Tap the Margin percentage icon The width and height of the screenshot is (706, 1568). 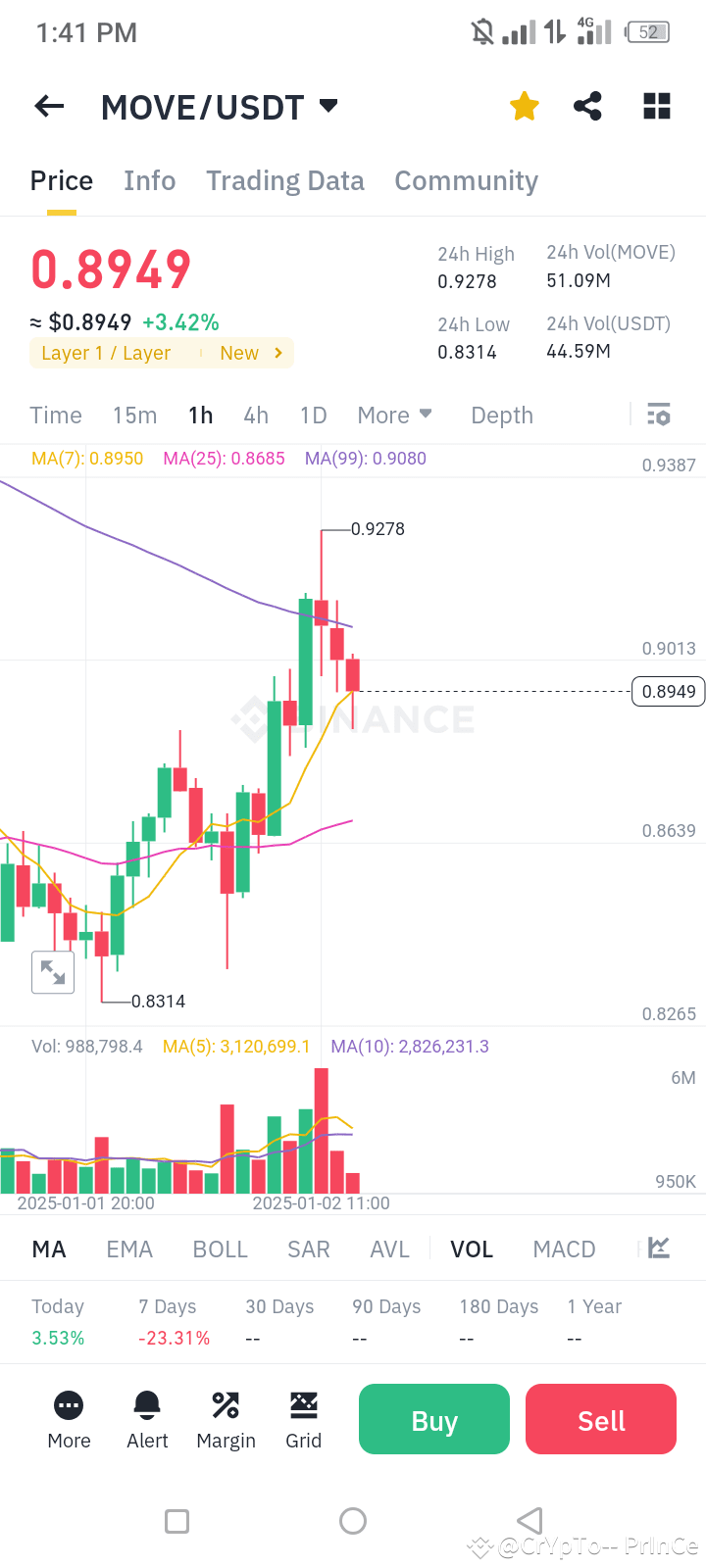pyautogui.click(x=226, y=1418)
